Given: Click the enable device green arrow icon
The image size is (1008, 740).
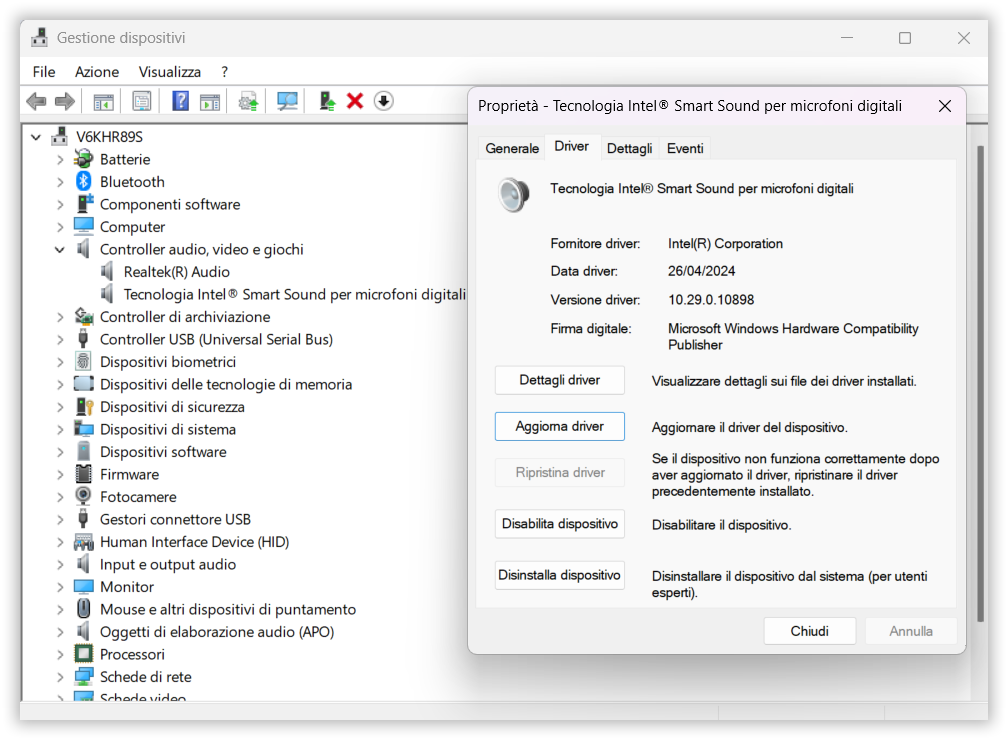Looking at the screenshot, I should click(x=327, y=101).
